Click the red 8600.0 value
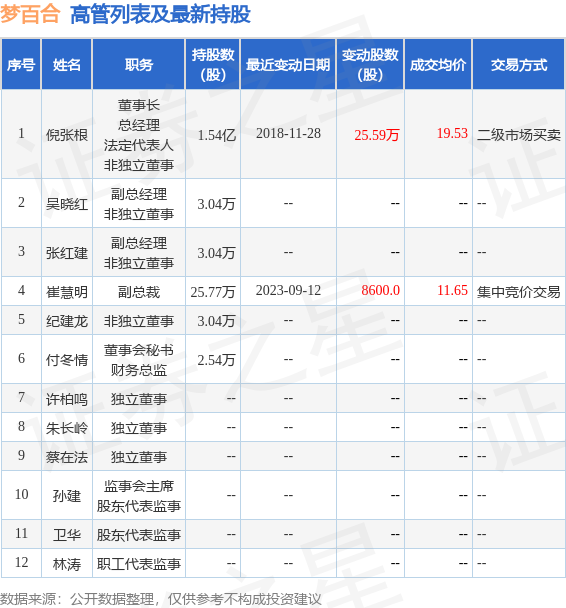This screenshot has width=566, height=608. 380,290
